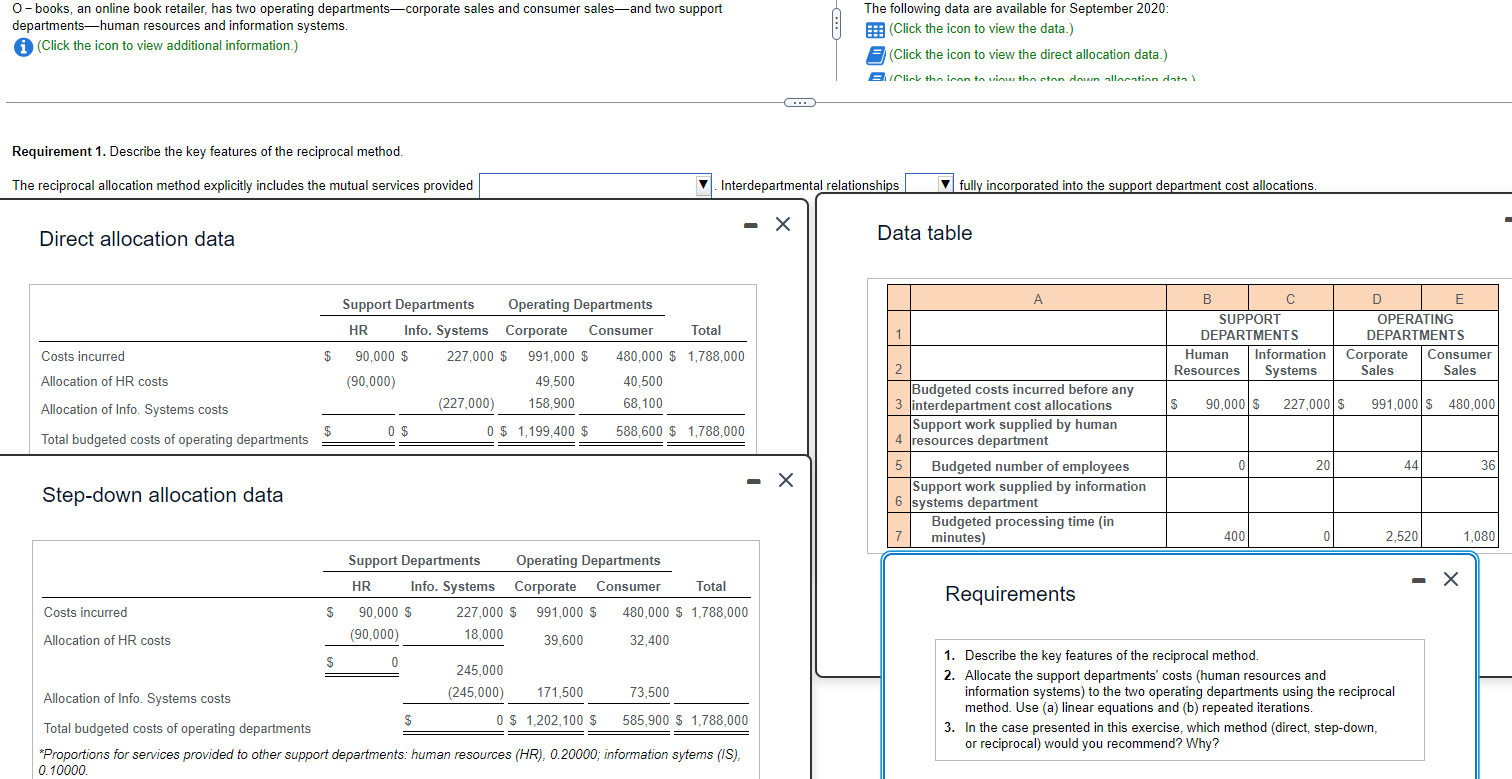This screenshot has width=1512, height=779.
Task: Click the proportions footnote under step-down table
Action: [389, 763]
